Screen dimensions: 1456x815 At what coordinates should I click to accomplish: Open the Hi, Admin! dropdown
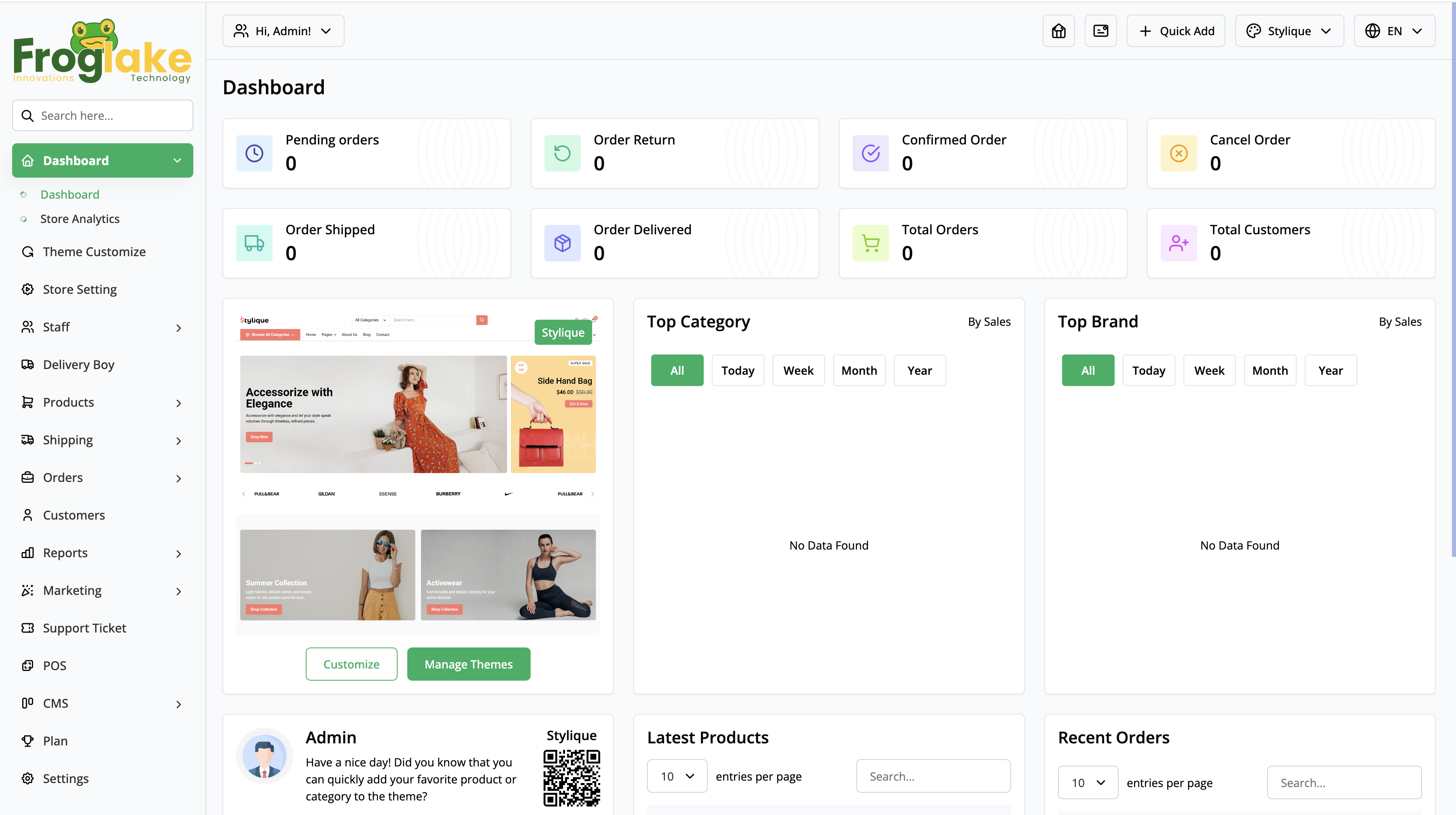(x=283, y=31)
